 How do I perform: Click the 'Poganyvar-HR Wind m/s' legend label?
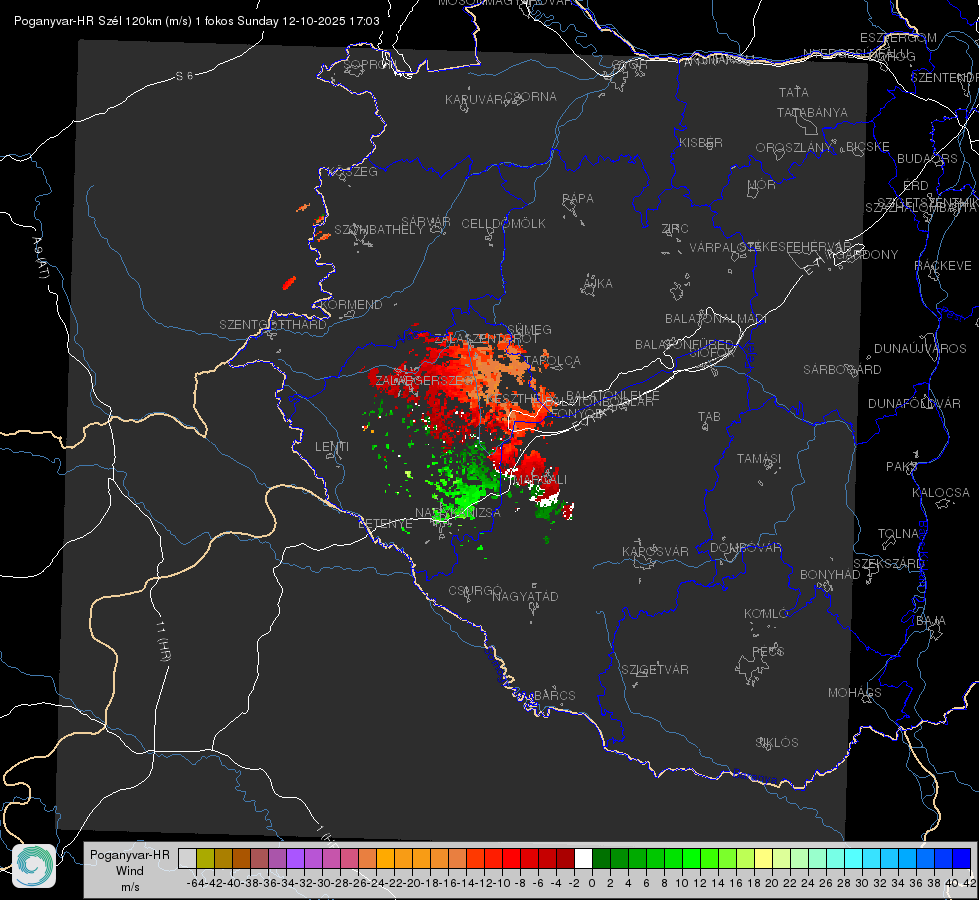(x=130, y=871)
